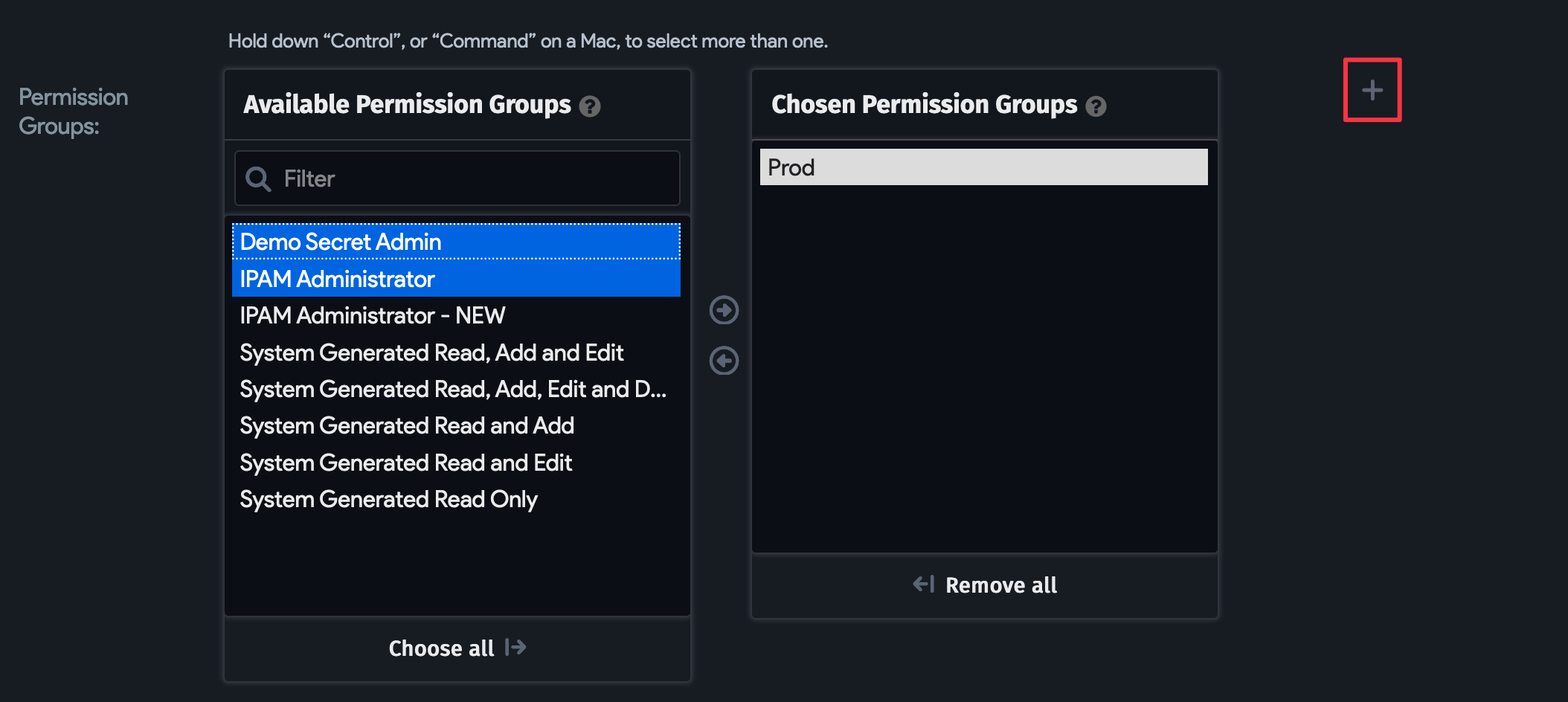Select IPAM Administrator - NEW option

[x=372, y=315]
